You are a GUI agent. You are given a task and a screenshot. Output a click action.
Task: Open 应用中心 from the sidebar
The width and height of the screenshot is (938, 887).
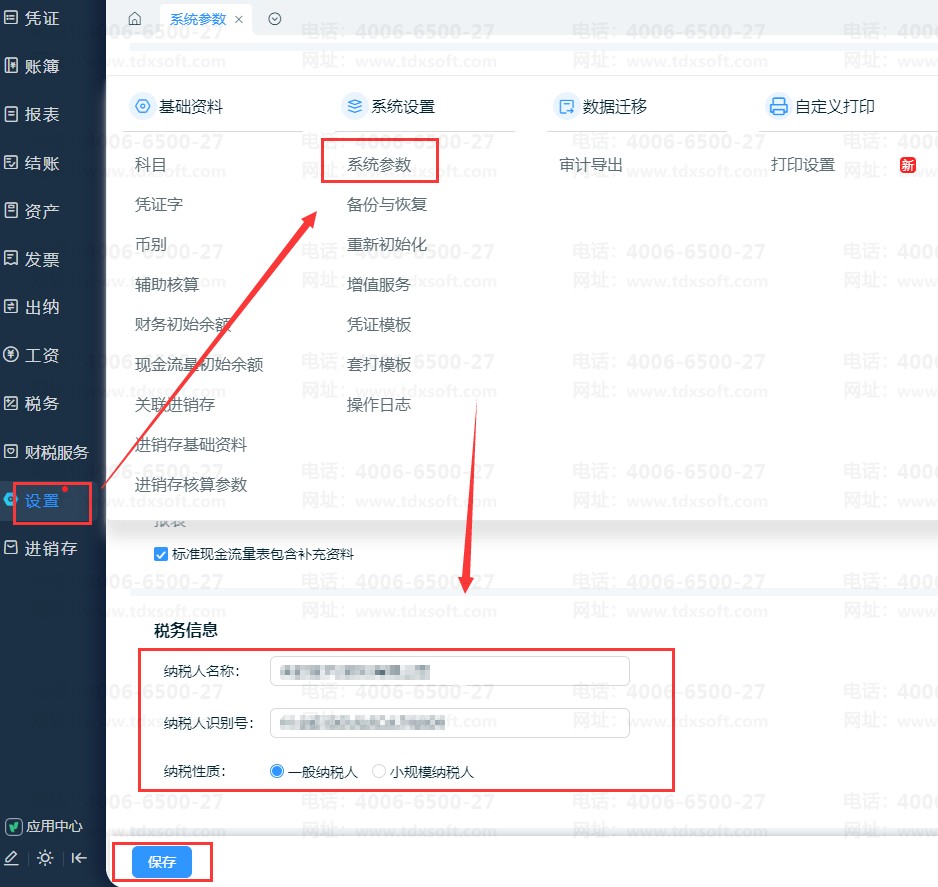(45, 826)
